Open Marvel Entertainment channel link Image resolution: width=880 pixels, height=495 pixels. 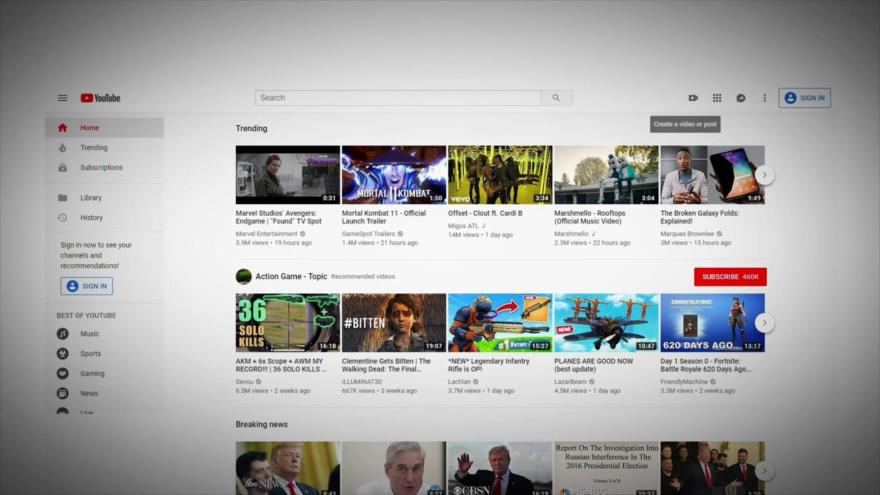[x=267, y=233]
